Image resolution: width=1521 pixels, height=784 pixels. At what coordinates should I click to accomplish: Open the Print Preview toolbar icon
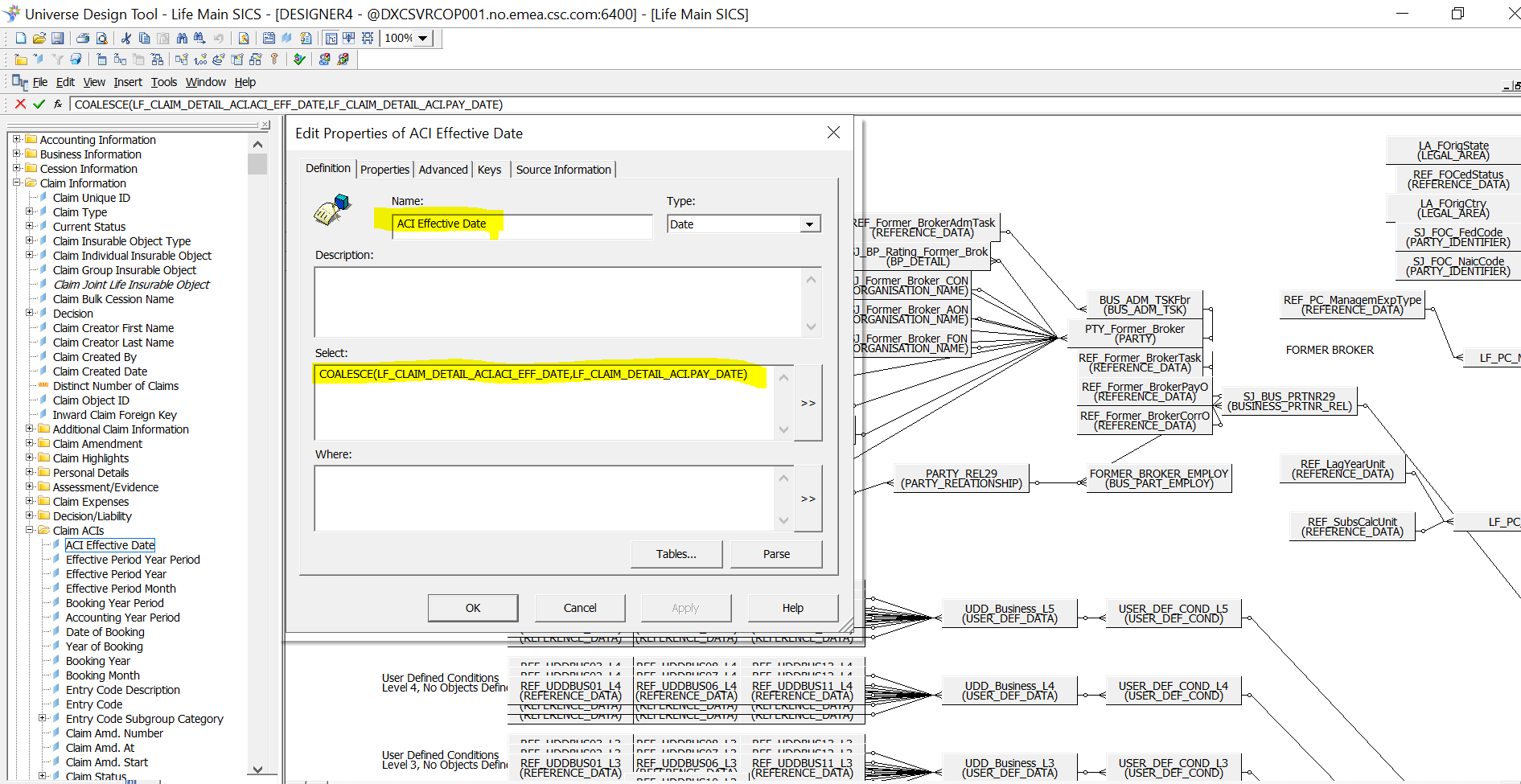tap(101, 38)
